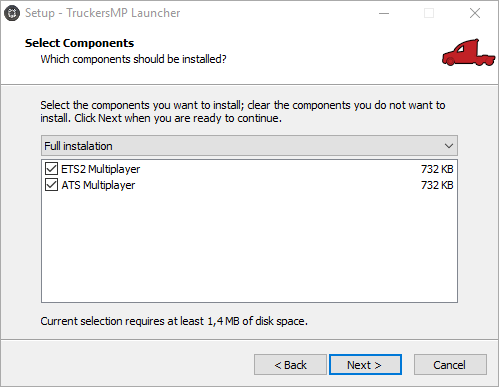Select the ETS2 Multiplayer label text
Image resolution: width=499 pixels, height=387 pixels.
click(x=101, y=169)
